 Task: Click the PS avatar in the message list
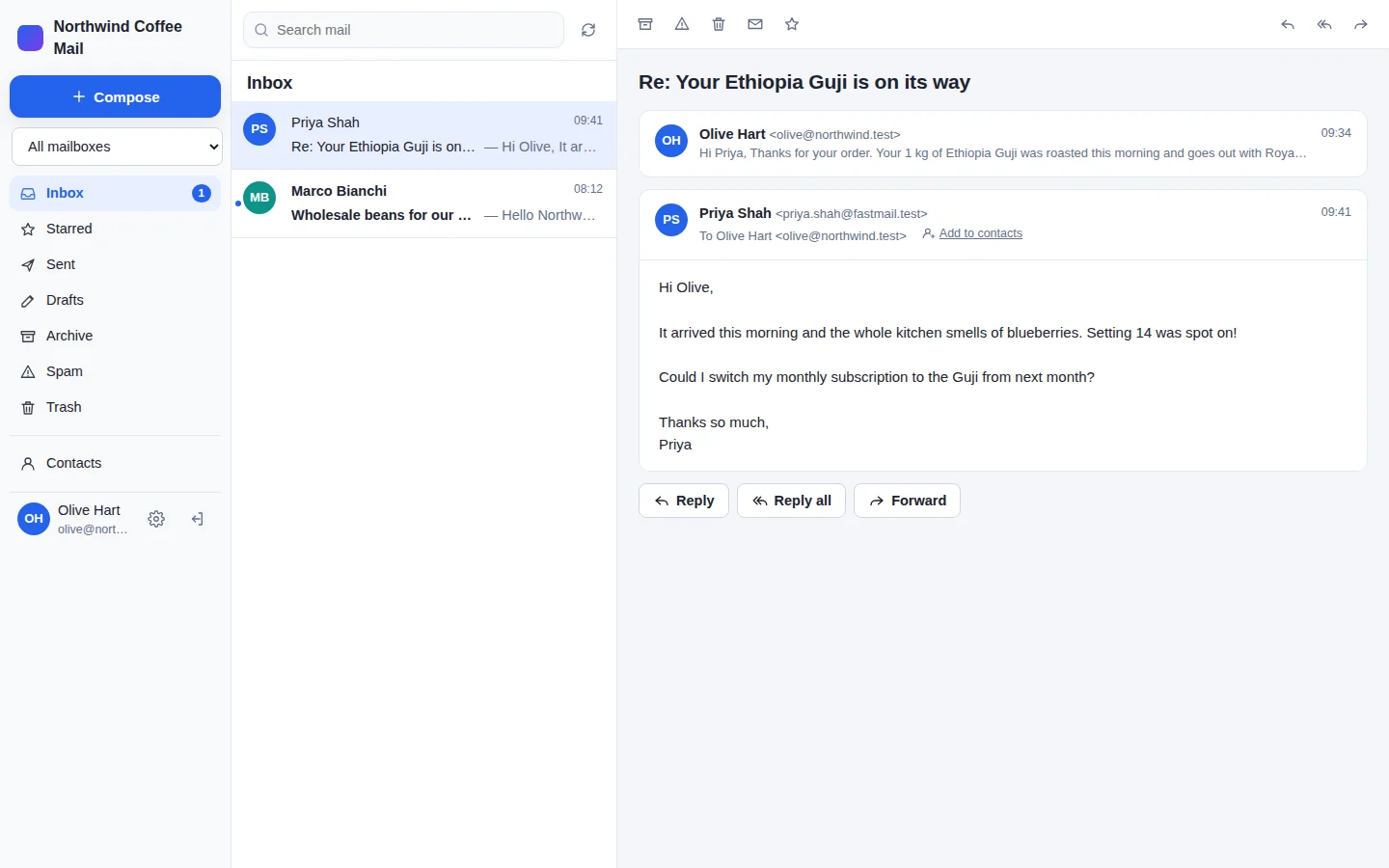pos(259,129)
